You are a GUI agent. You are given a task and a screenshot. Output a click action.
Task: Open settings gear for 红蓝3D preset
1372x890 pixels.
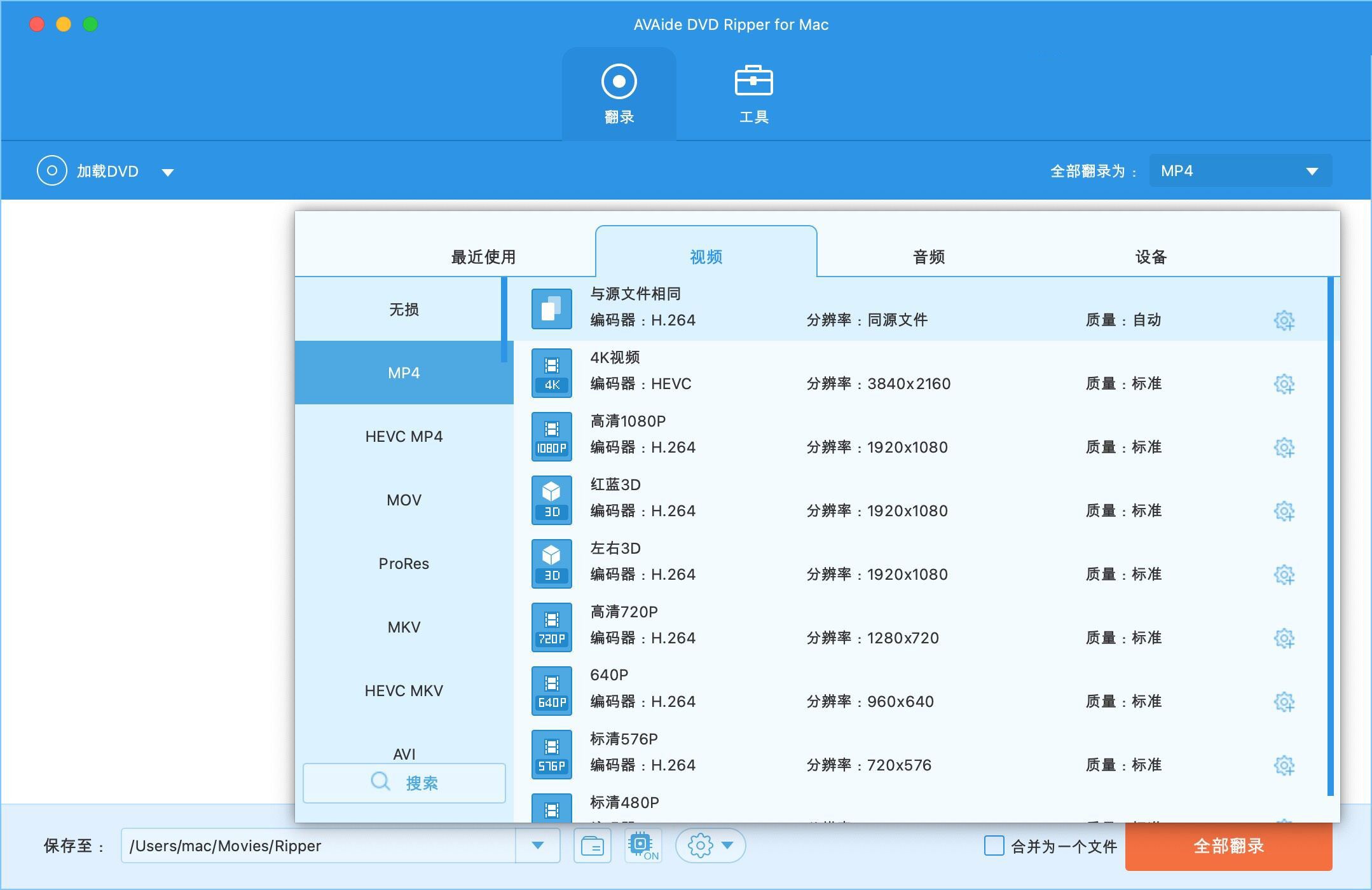click(x=1284, y=511)
